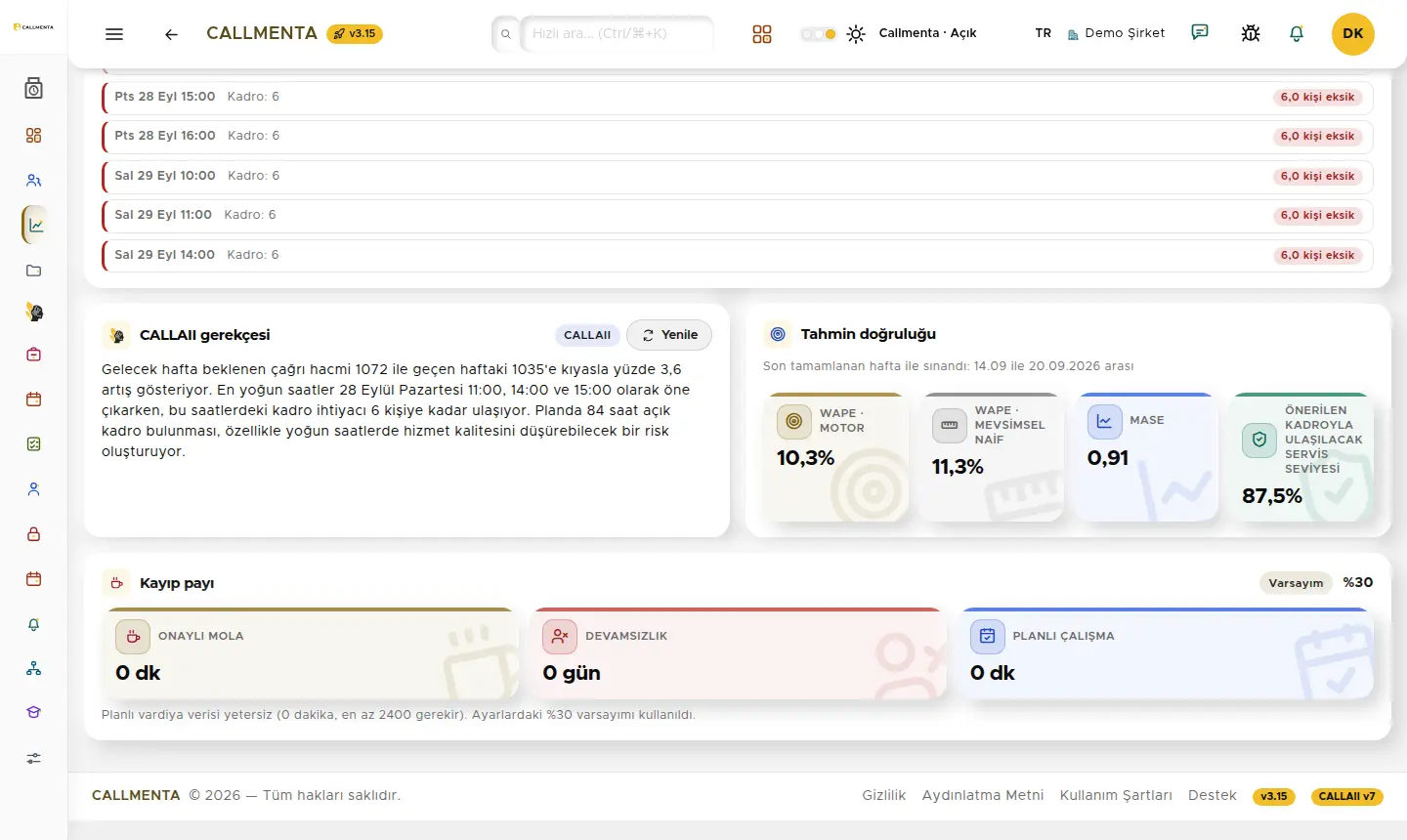Click the Tahmin doğruluğu target icon
This screenshot has height=840, width=1407.
778,334
